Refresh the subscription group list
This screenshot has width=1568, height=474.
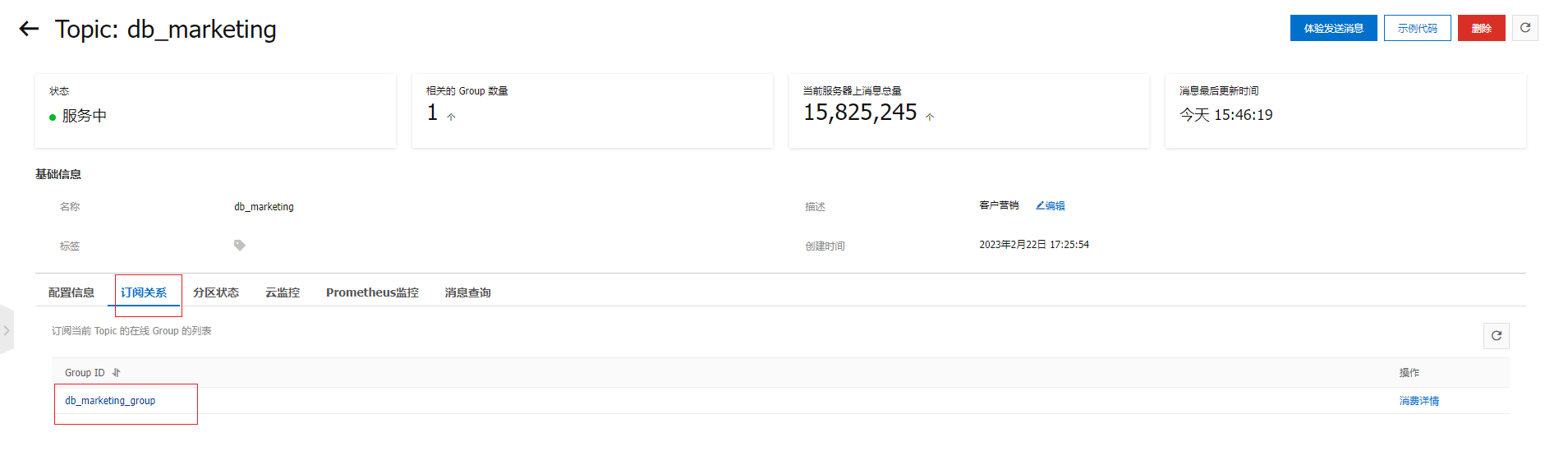point(1497,335)
